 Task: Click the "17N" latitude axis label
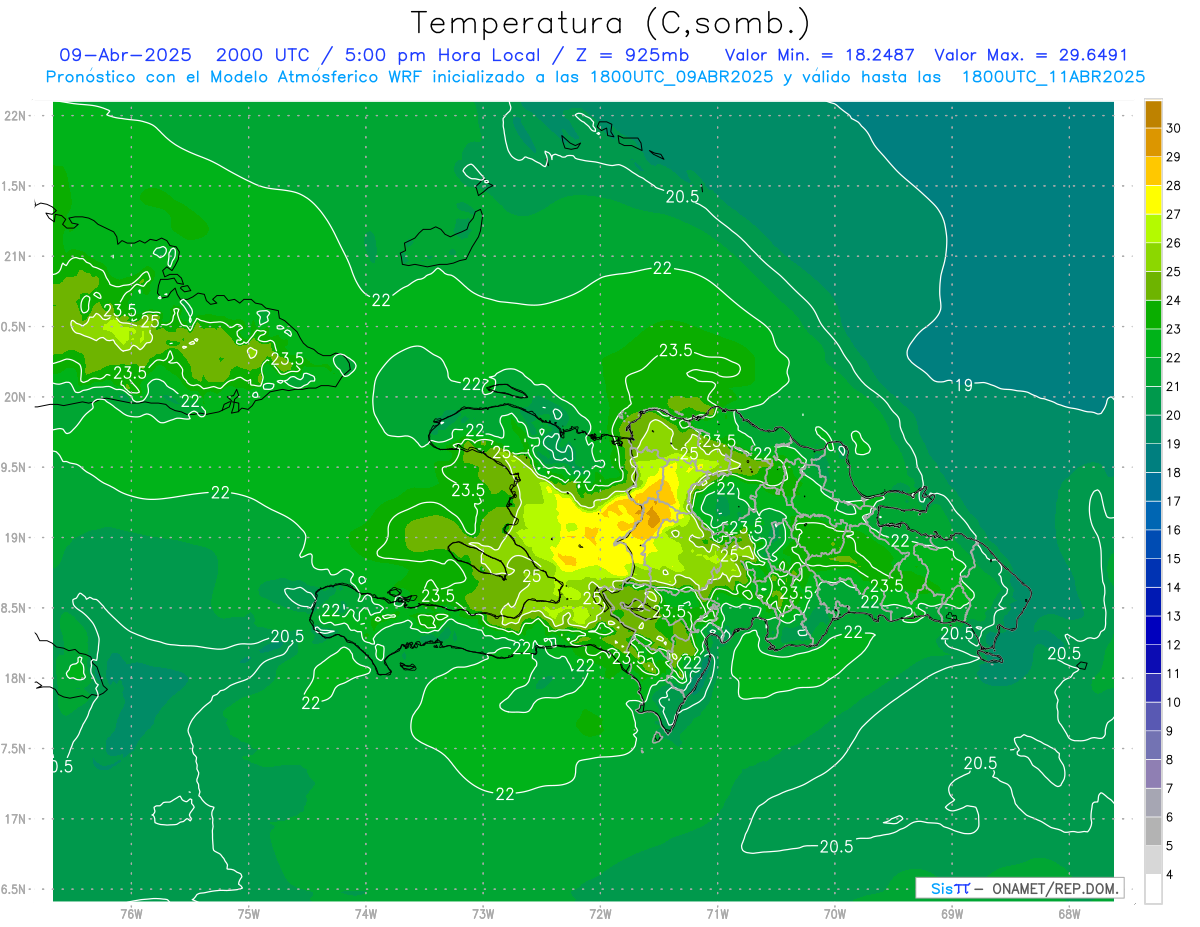(17, 819)
